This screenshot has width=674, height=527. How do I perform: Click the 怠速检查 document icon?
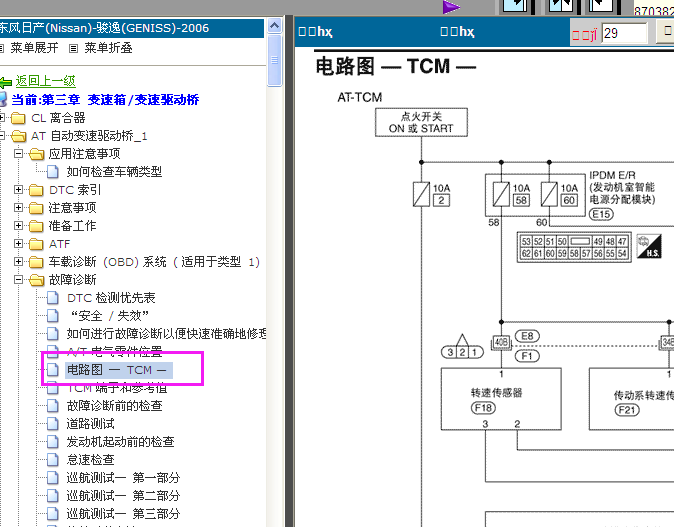(52, 460)
